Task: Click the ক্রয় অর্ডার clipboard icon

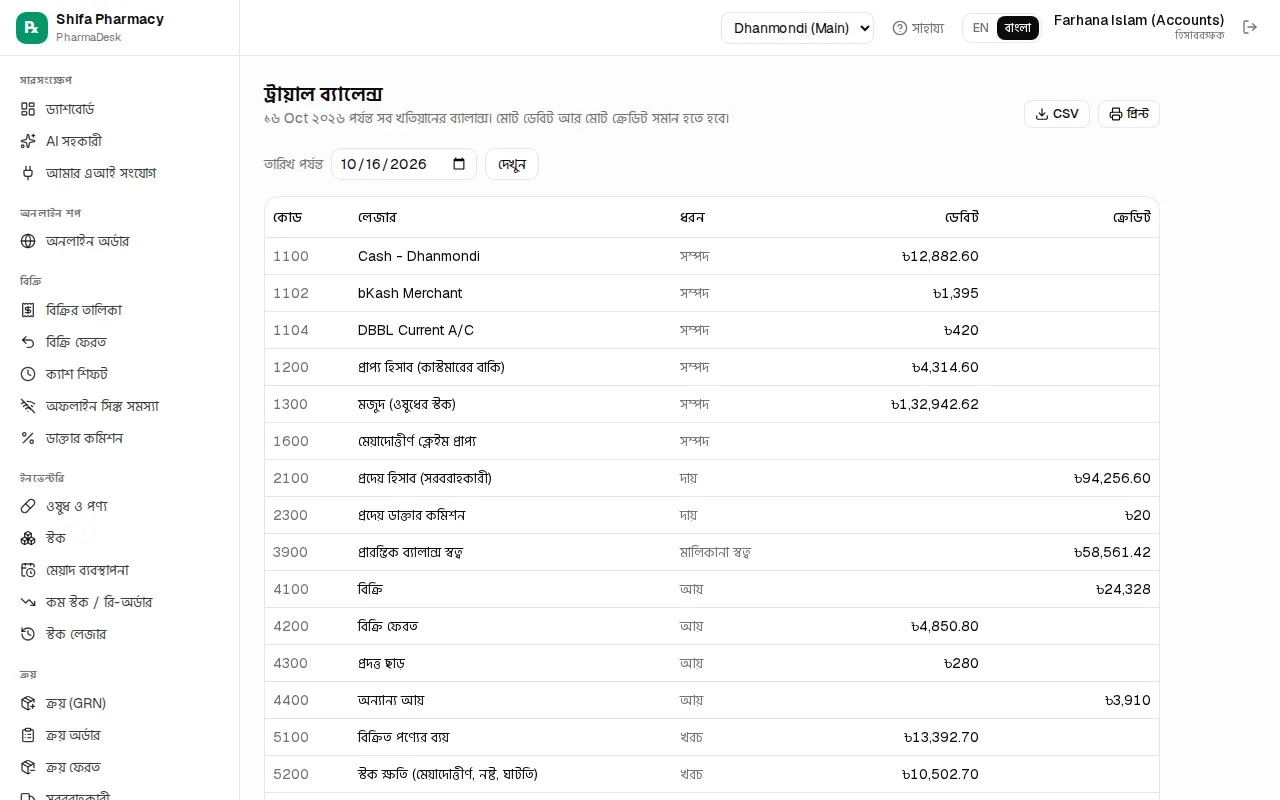Action: pos(28,735)
